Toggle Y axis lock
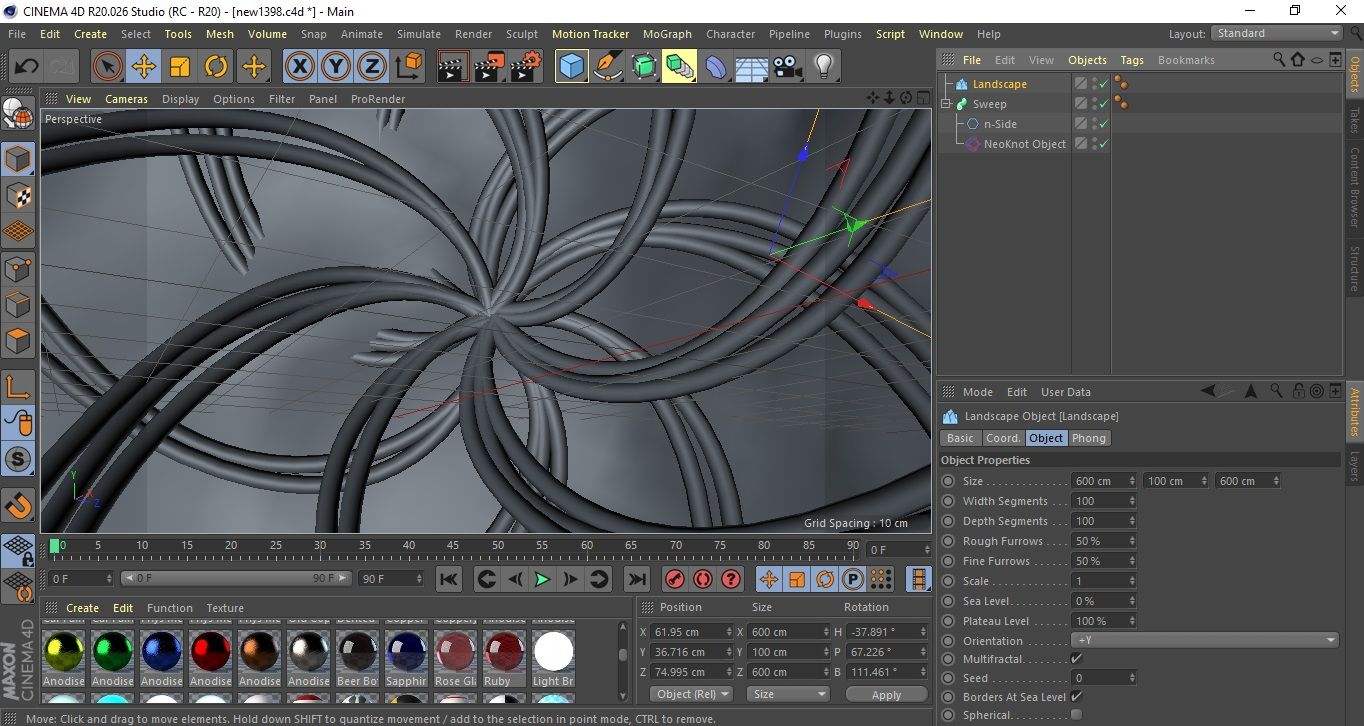The height and width of the screenshot is (726, 1364). click(x=336, y=67)
